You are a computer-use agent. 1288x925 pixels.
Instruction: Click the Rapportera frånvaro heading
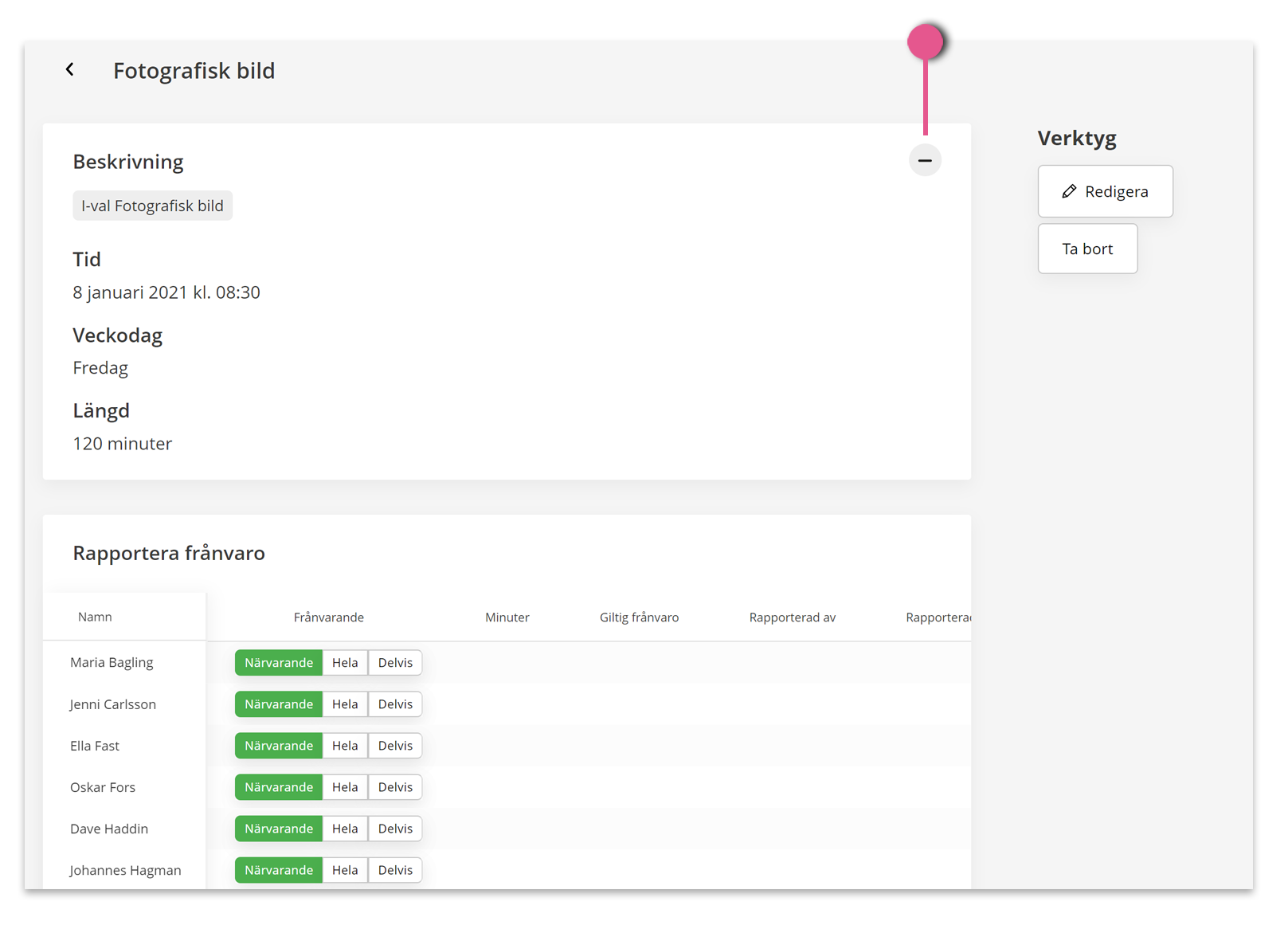[x=169, y=553]
